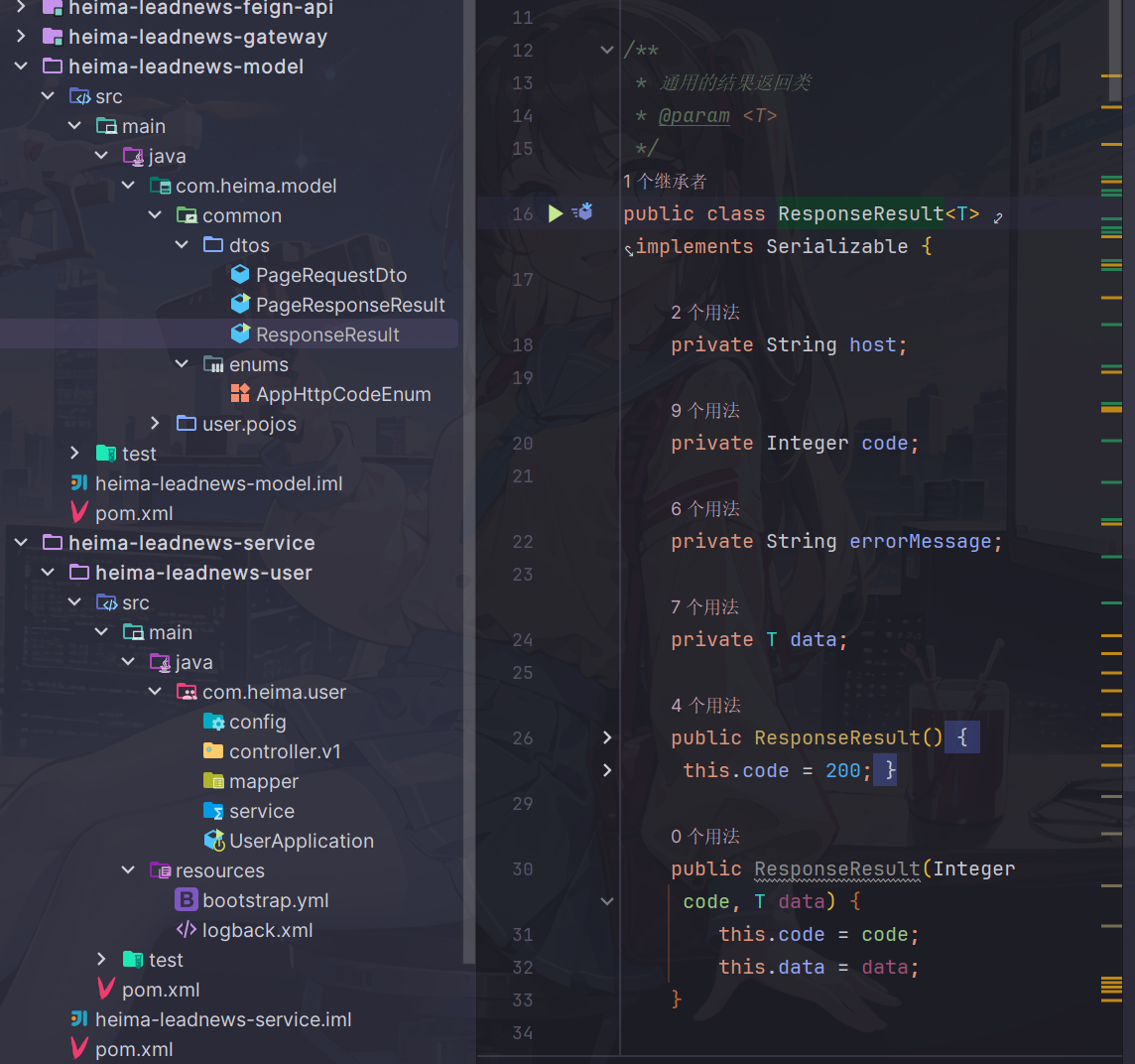The width and height of the screenshot is (1135, 1064).
Task: Click the ResponseResult class icon in tree
Action: coord(240,333)
